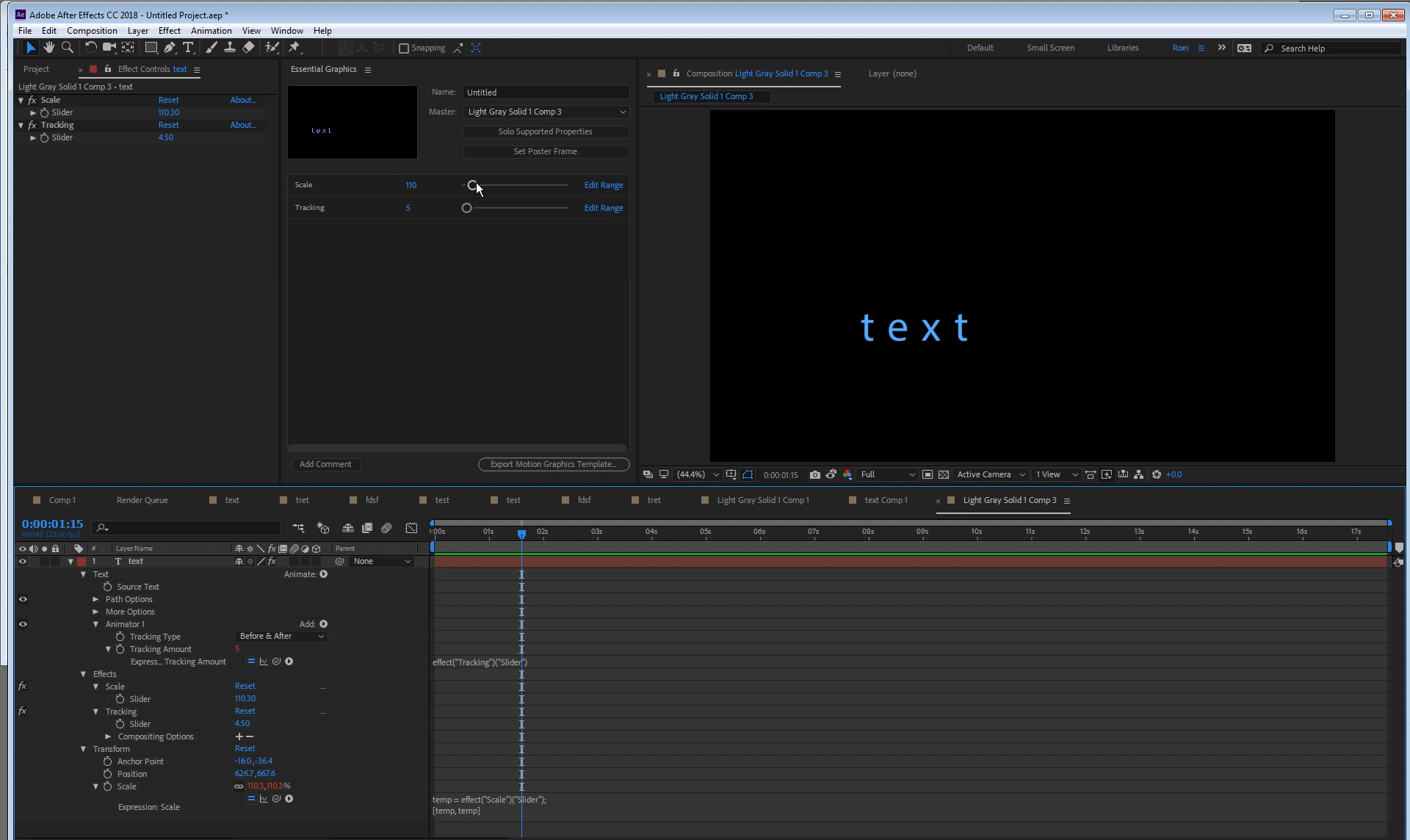Drag the Tracking range slider in Essential Graphics
This screenshot has width=1410, height=840.
pos(467,207)
